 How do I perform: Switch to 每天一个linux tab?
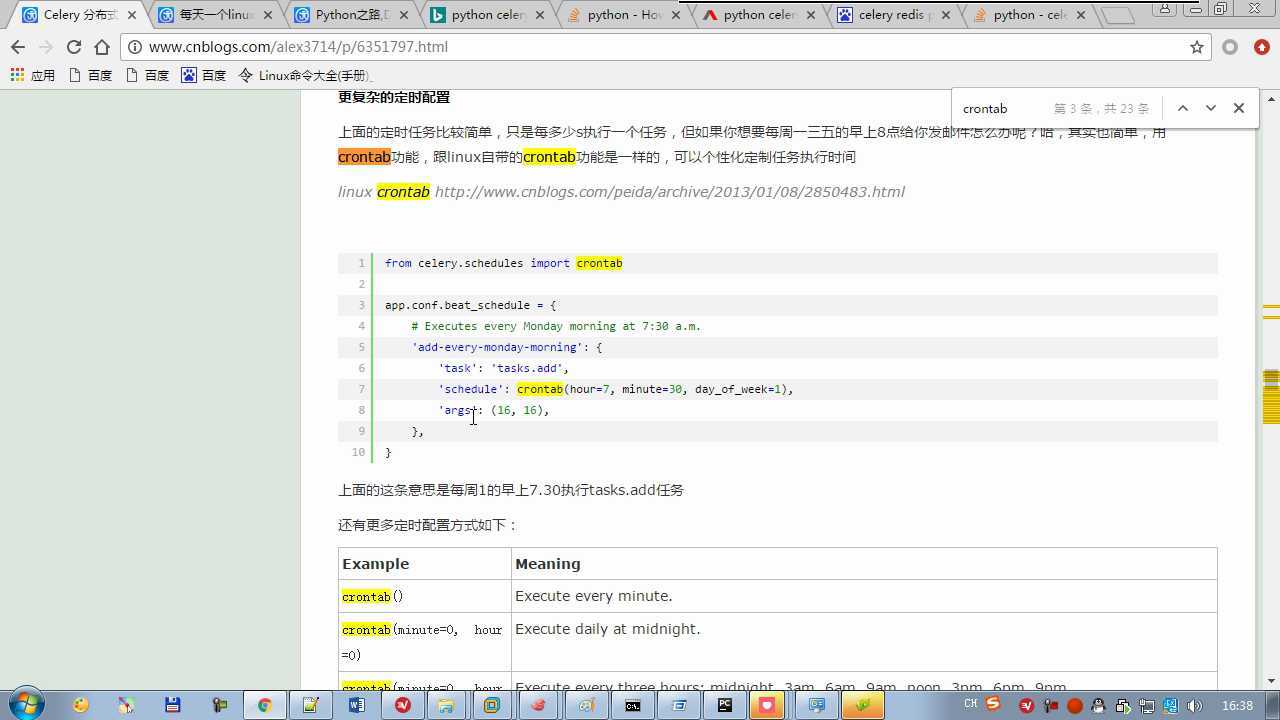(x=214, y=15)
